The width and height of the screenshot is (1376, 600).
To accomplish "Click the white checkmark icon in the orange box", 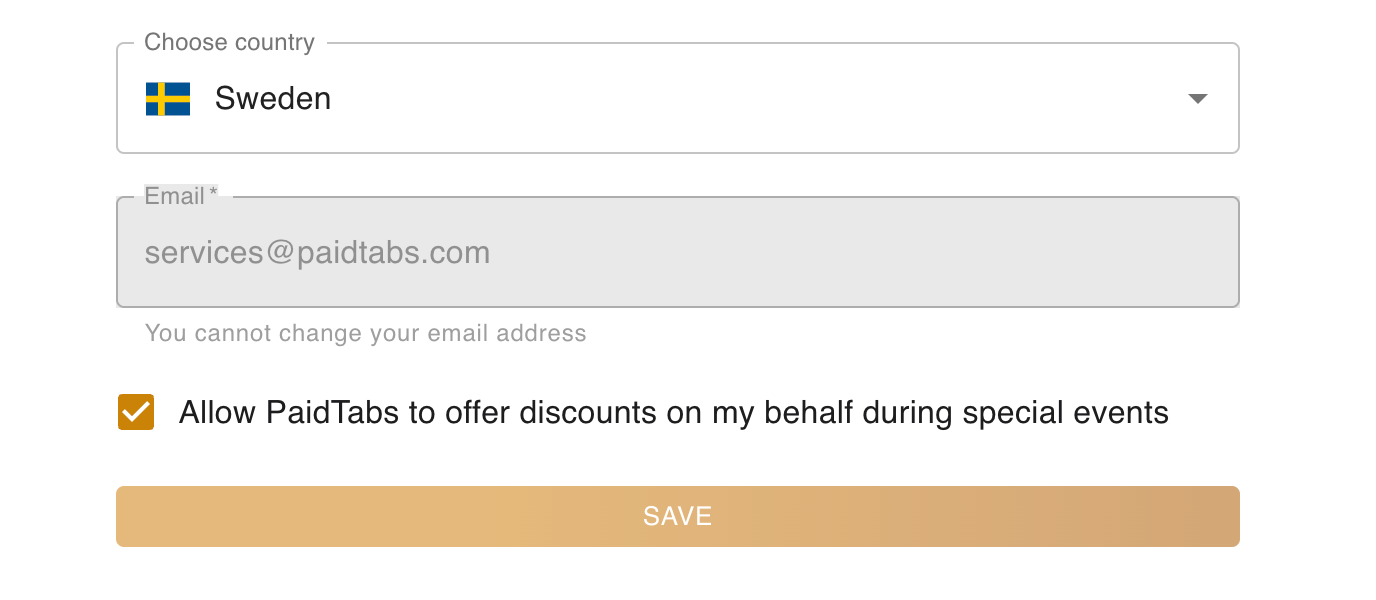I will pyautogui.click(x=136, y=412).
